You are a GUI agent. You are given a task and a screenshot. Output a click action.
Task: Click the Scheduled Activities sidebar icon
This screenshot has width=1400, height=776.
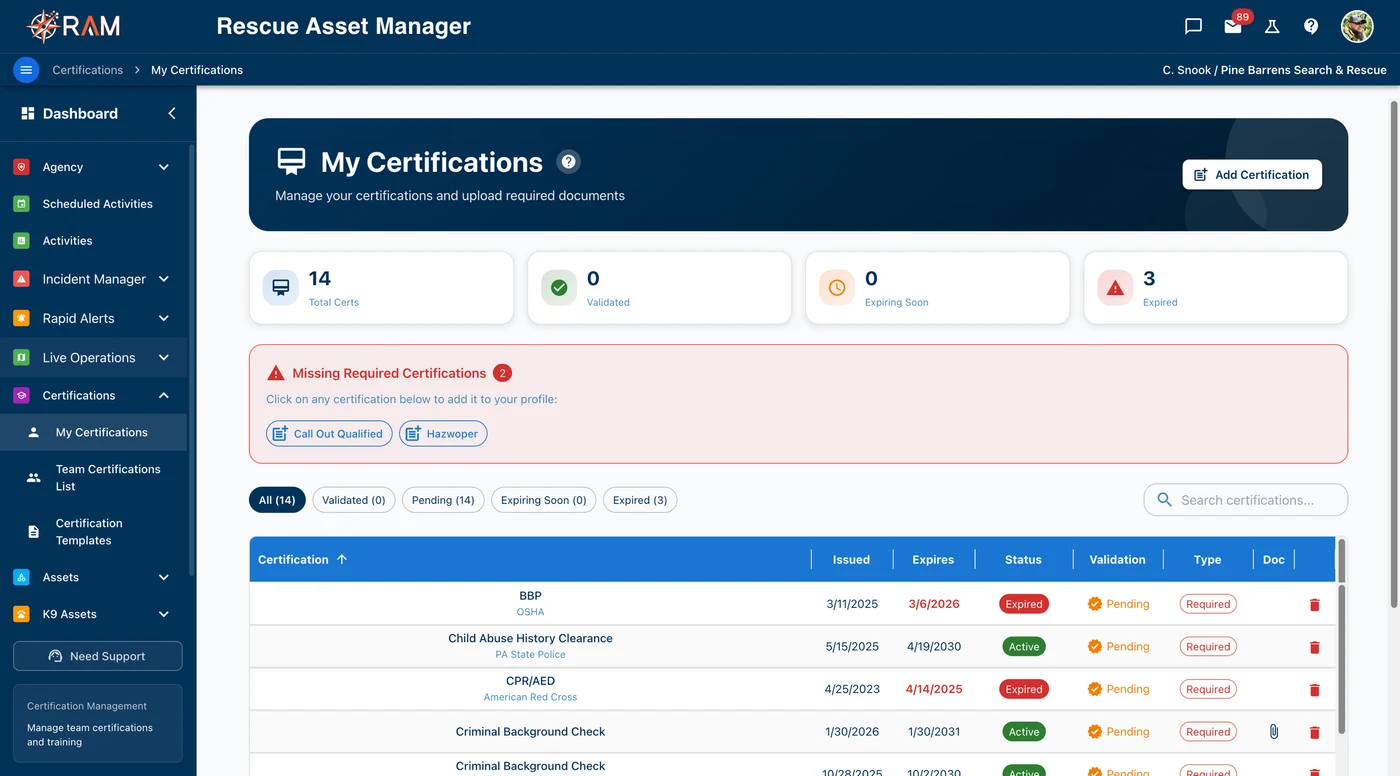pos(21,203)
